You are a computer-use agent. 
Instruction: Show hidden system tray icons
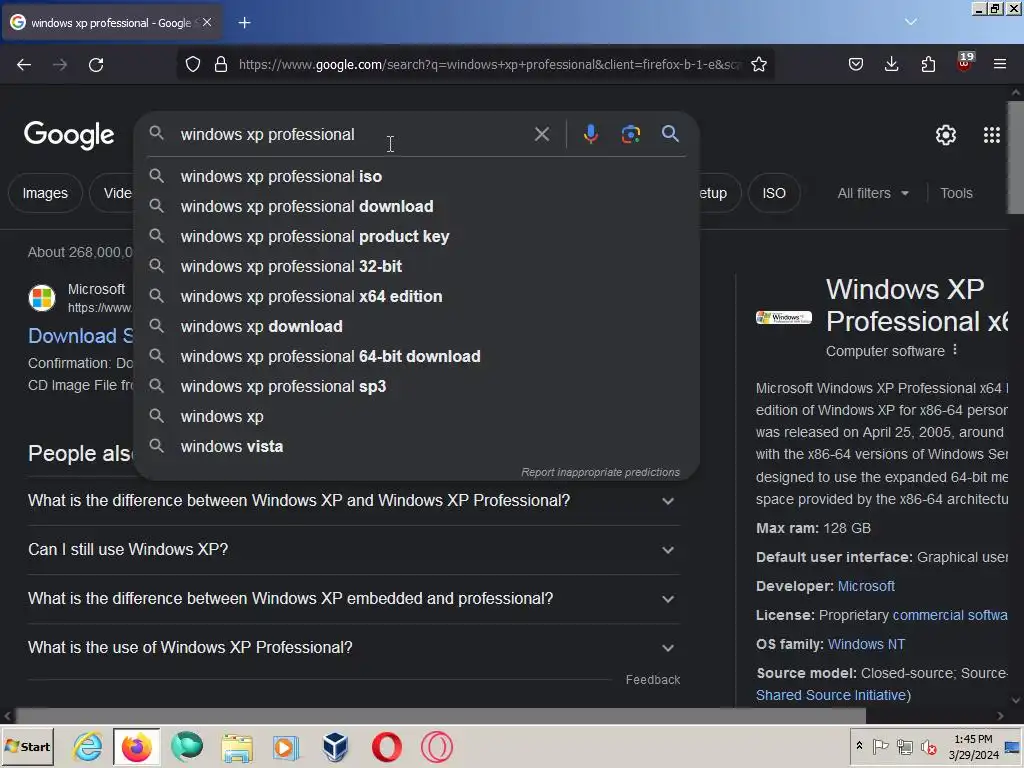tap(859, 746)
